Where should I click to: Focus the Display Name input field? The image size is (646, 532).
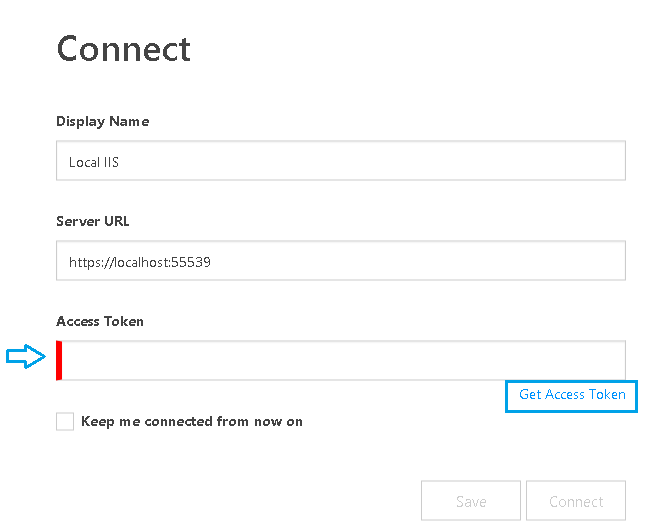(x=341, y=161)
